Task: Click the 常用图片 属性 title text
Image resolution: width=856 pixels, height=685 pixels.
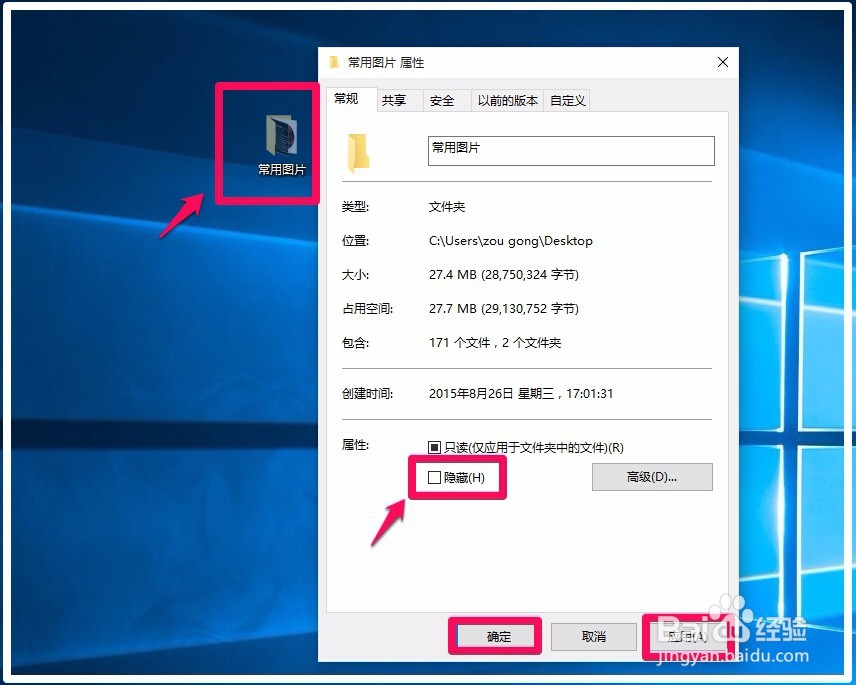Action: [386, 63]
